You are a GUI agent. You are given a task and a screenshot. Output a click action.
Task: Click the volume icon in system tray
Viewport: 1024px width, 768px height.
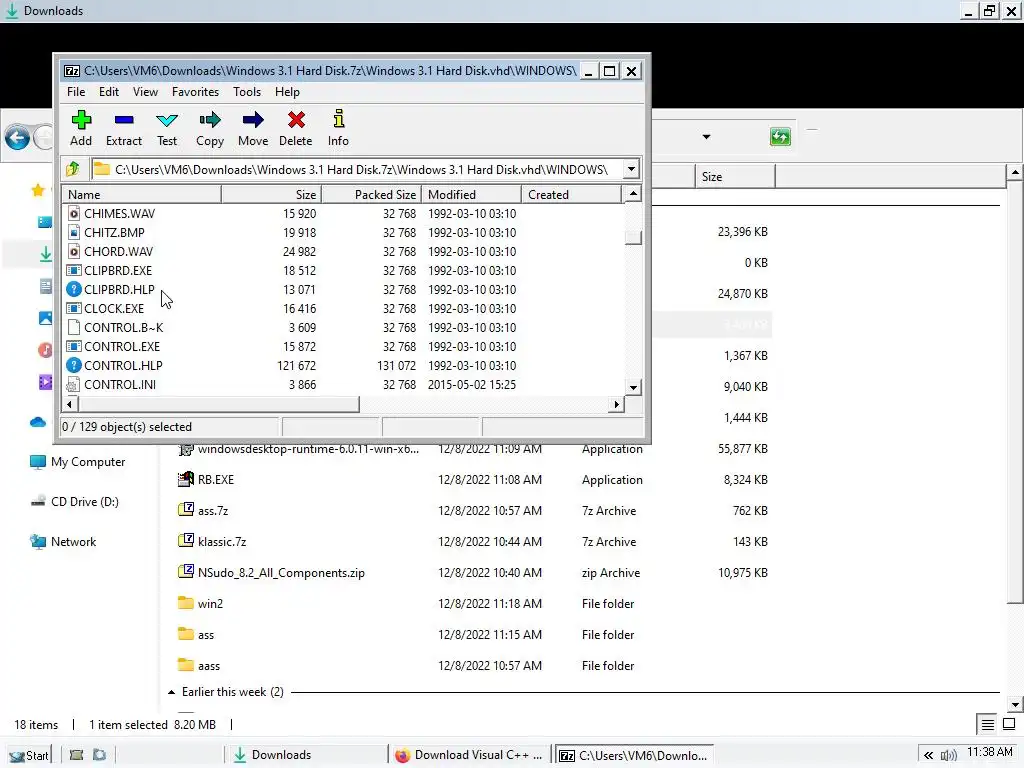949,755
